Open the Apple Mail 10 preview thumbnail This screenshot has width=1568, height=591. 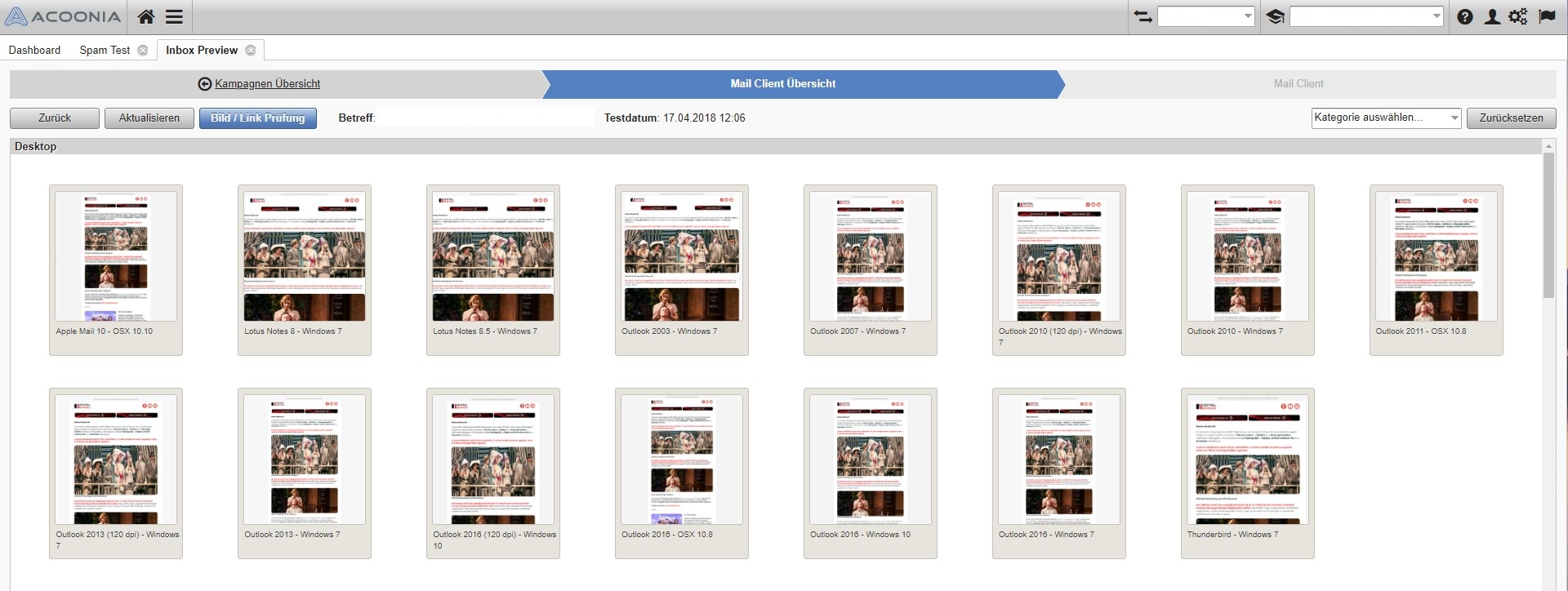(x=116, y=257)
